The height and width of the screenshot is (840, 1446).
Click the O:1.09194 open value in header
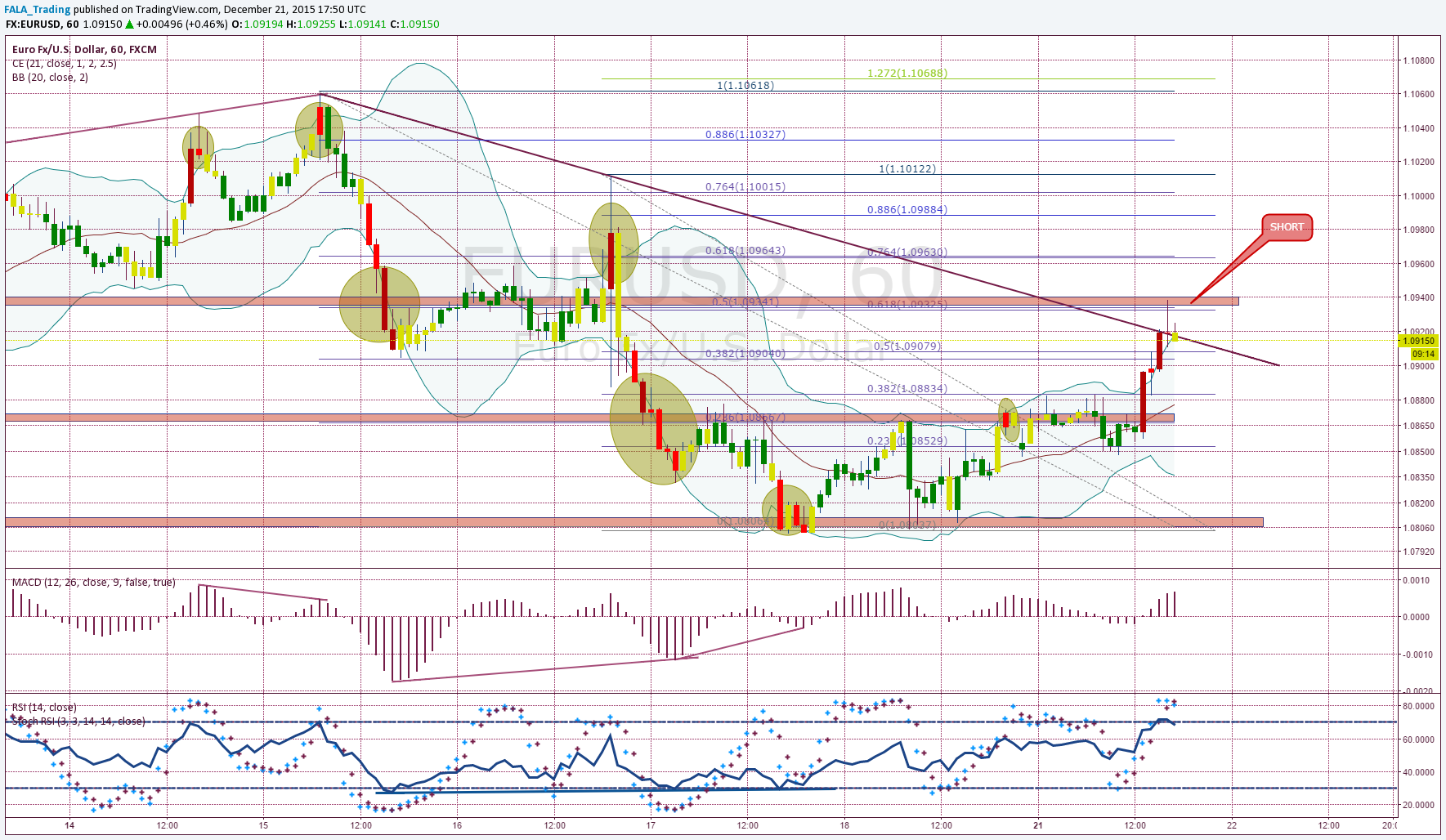tap(257, 24)
